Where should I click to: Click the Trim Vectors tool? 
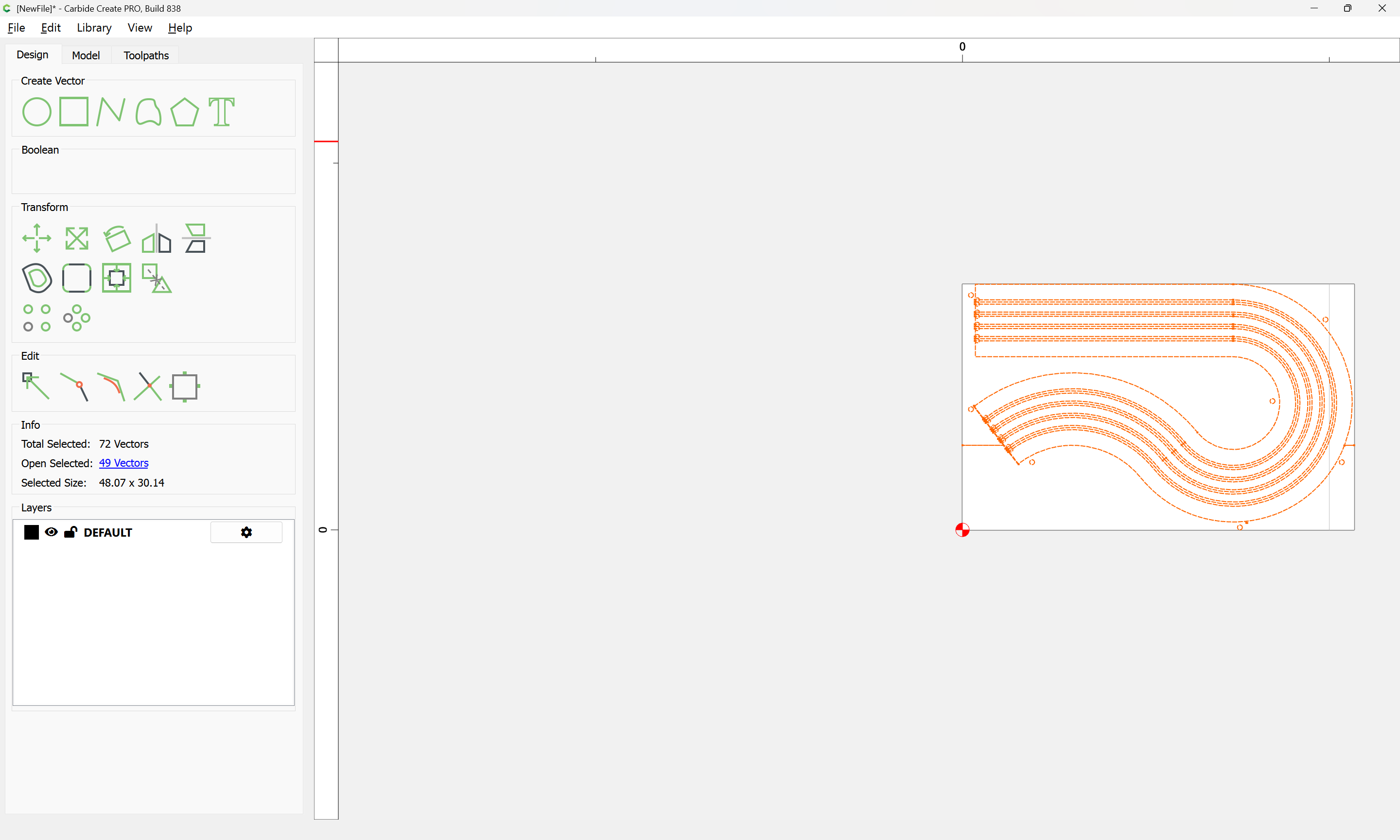148,386
